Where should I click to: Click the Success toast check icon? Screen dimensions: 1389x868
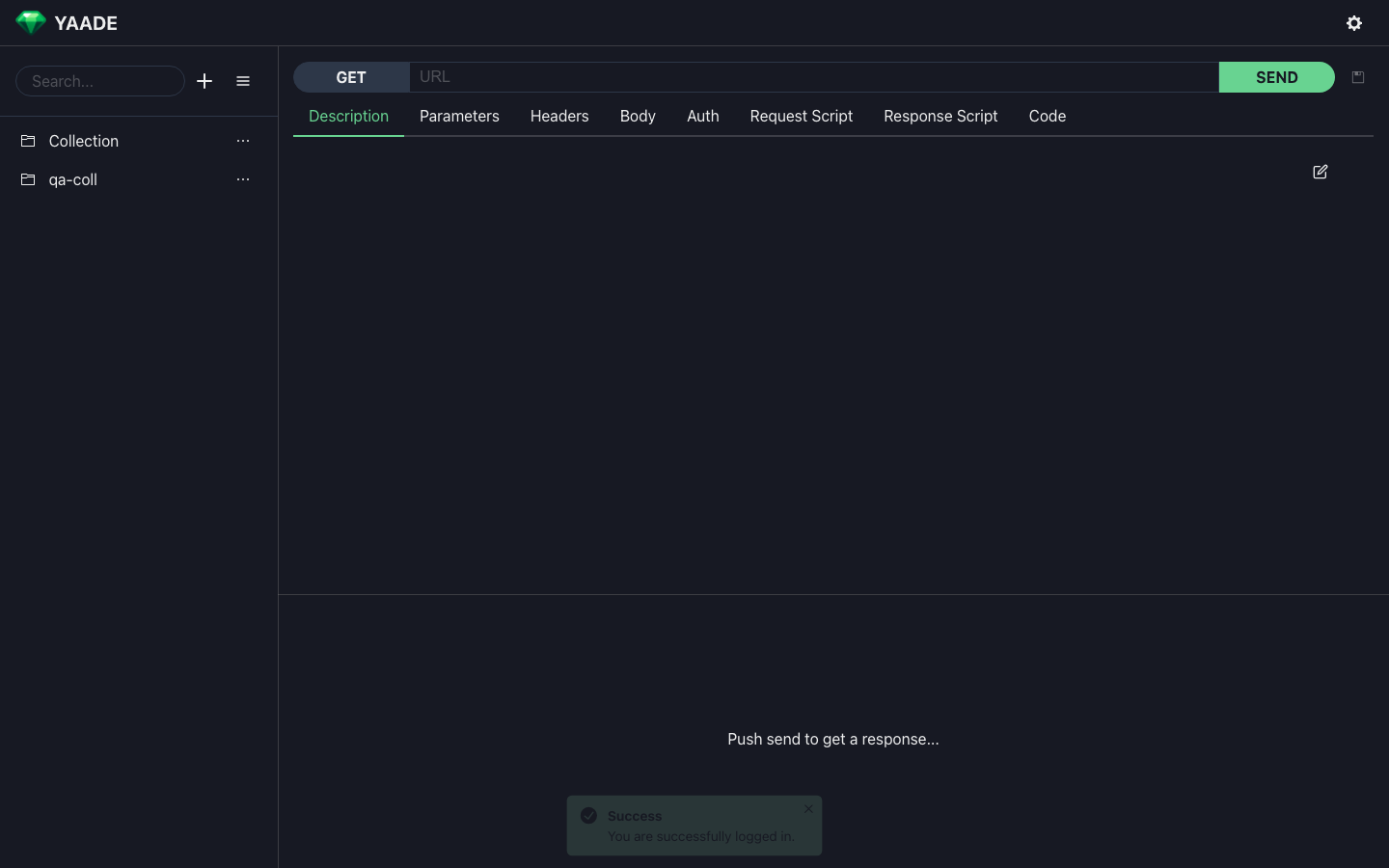point(588,816)
